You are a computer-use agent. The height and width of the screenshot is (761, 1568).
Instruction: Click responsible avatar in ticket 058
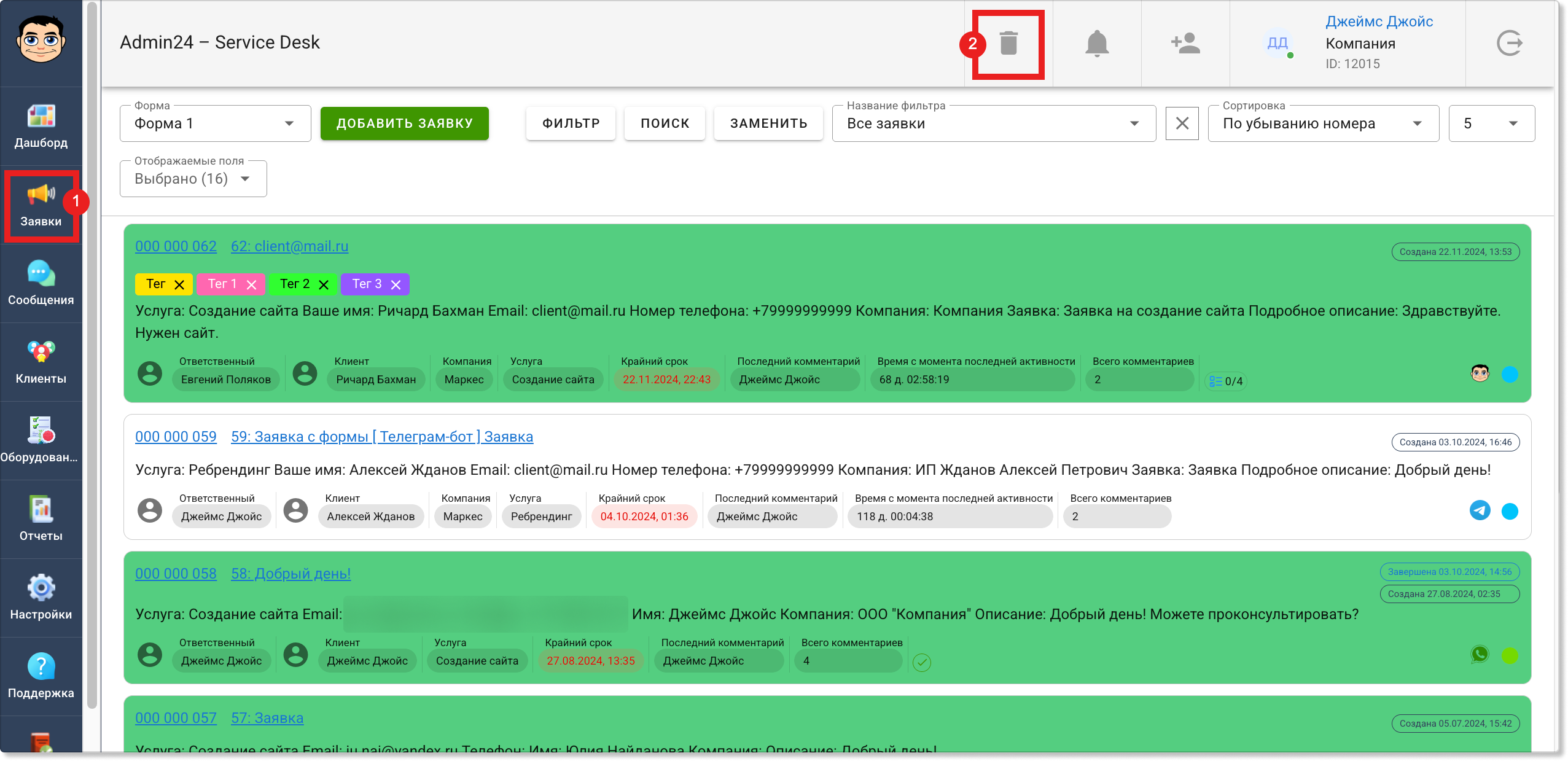(149, 655)
